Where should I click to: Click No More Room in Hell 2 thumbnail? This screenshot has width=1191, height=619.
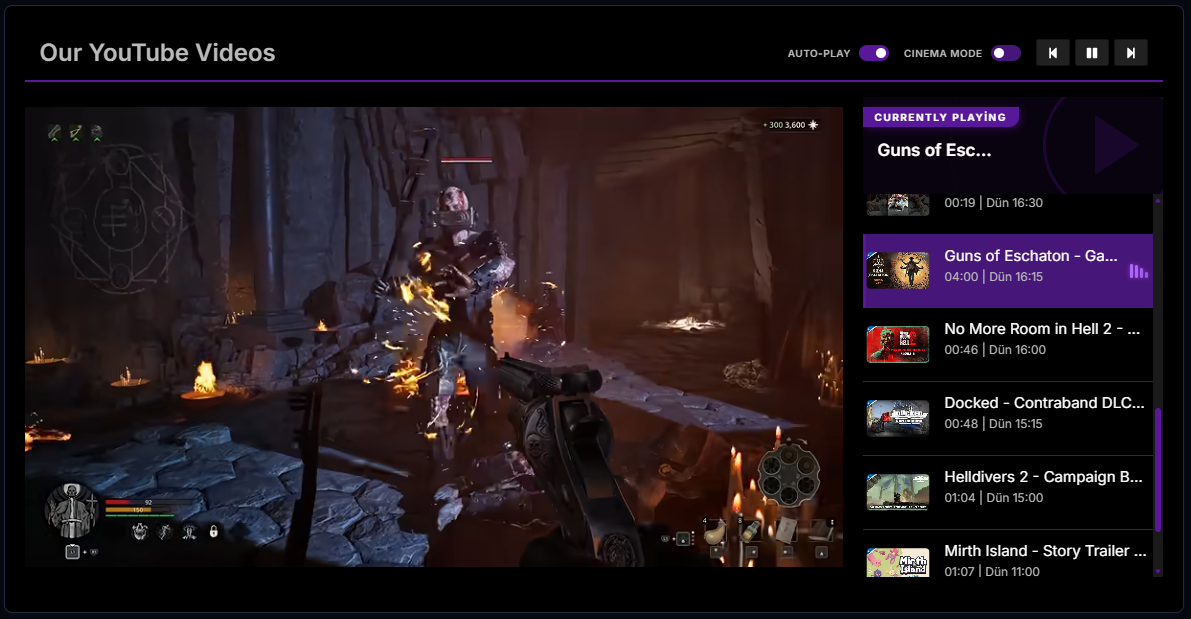898,344
